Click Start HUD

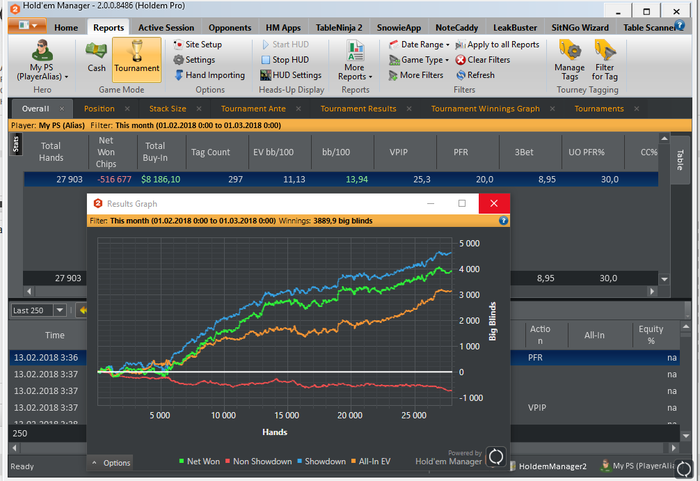click(x=285, y=44)
